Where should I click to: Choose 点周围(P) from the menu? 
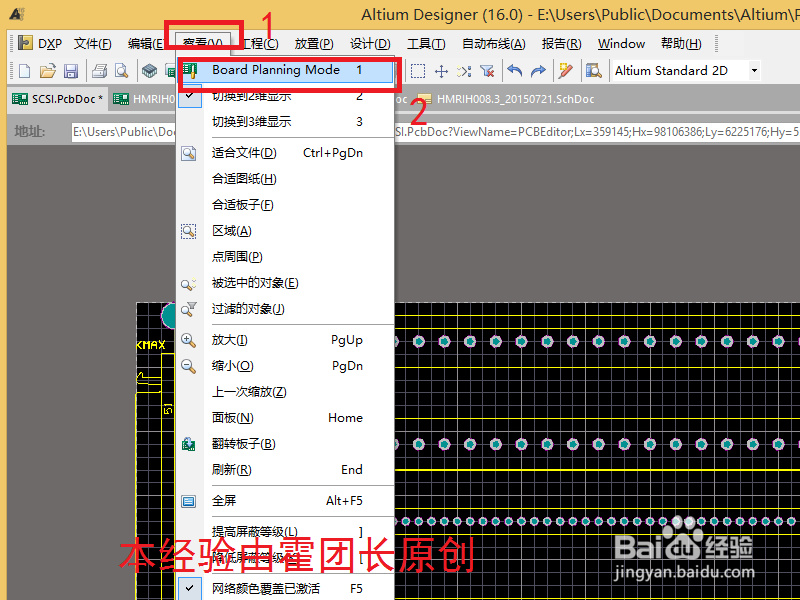[x=286, y=257]
